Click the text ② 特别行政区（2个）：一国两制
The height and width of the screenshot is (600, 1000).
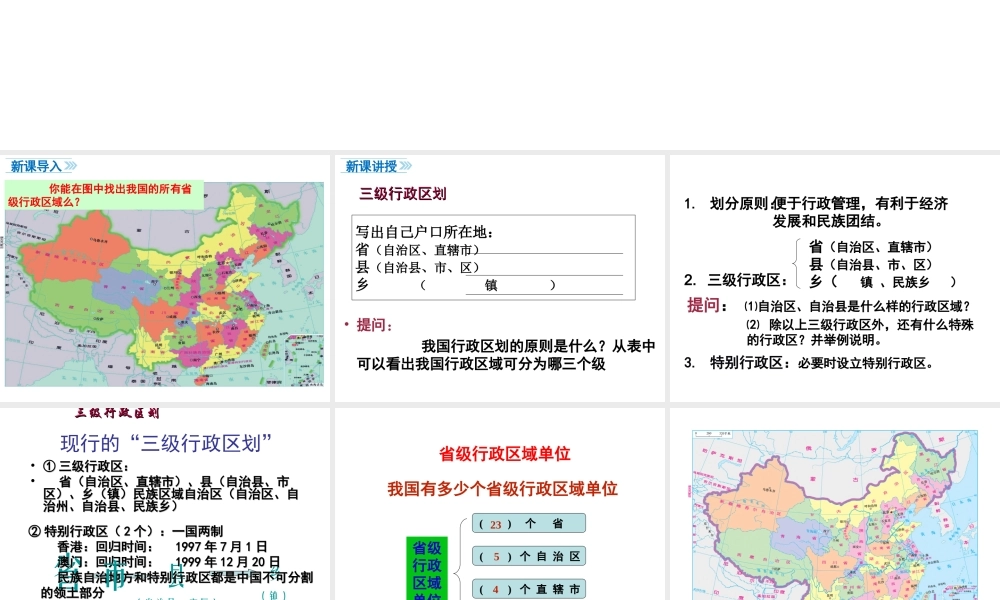(x=126, y=531)
